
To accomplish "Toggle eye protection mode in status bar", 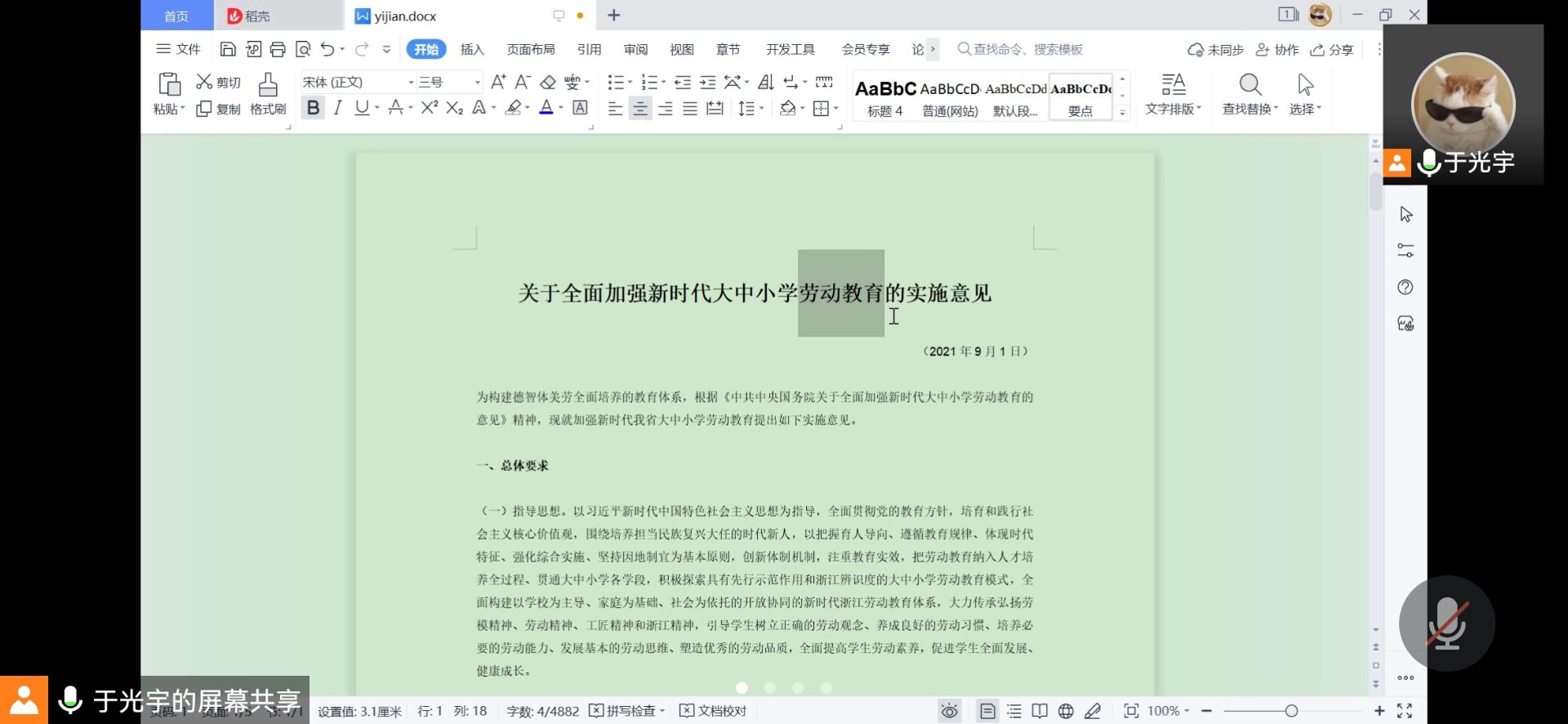I will point(949,711).
